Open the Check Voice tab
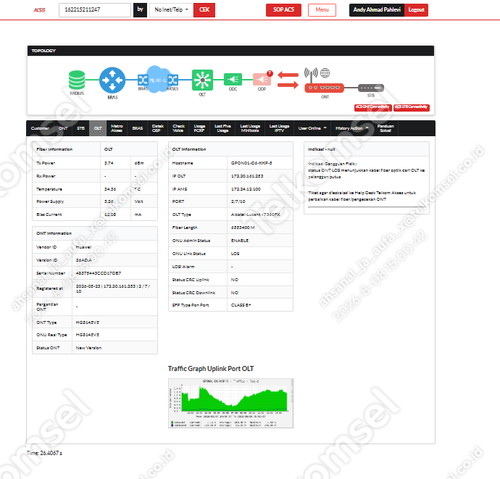The width and height of the screenshot is (500, 479). point(178,128)
